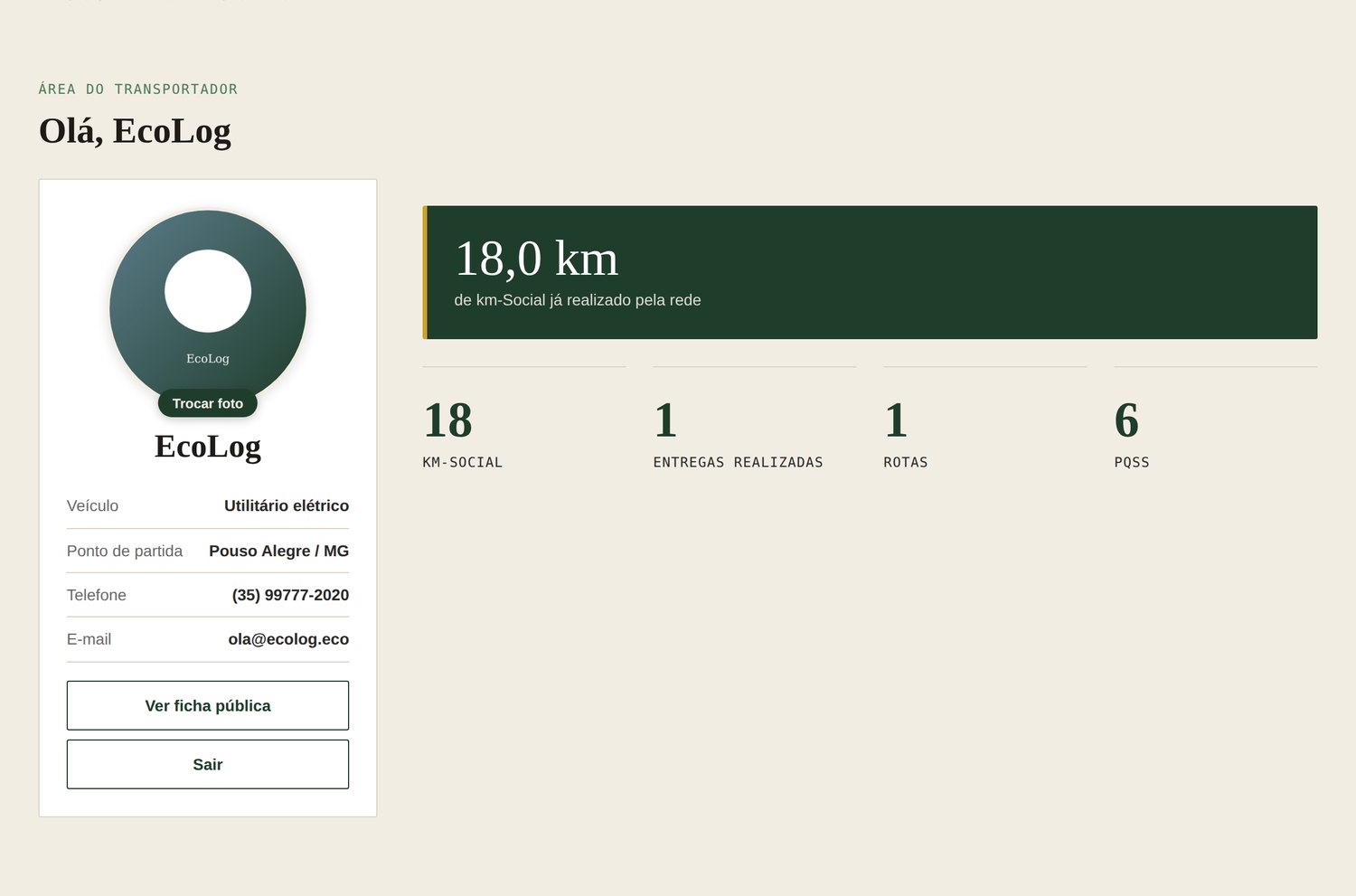
Task: Select the phone number (35) 99777-2020
Action: [290, 595]
